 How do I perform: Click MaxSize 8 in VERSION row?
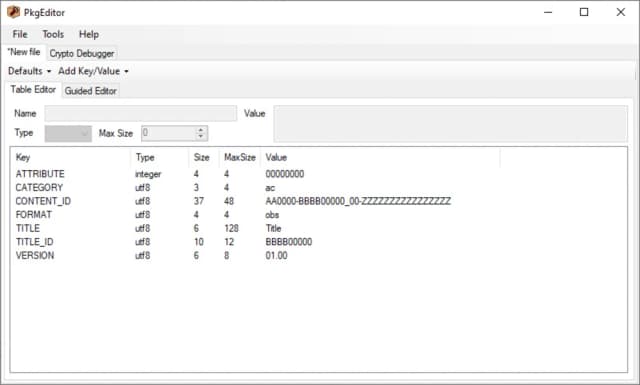coord(227,256)
